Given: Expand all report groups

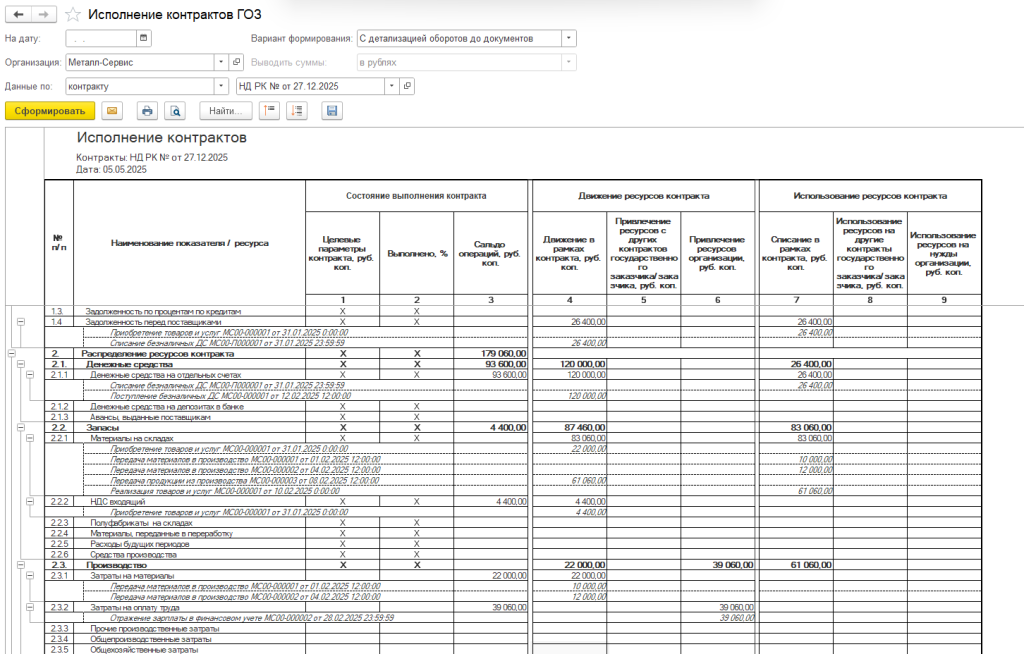Looking at the screenshot, I should (x=297, y=111).
